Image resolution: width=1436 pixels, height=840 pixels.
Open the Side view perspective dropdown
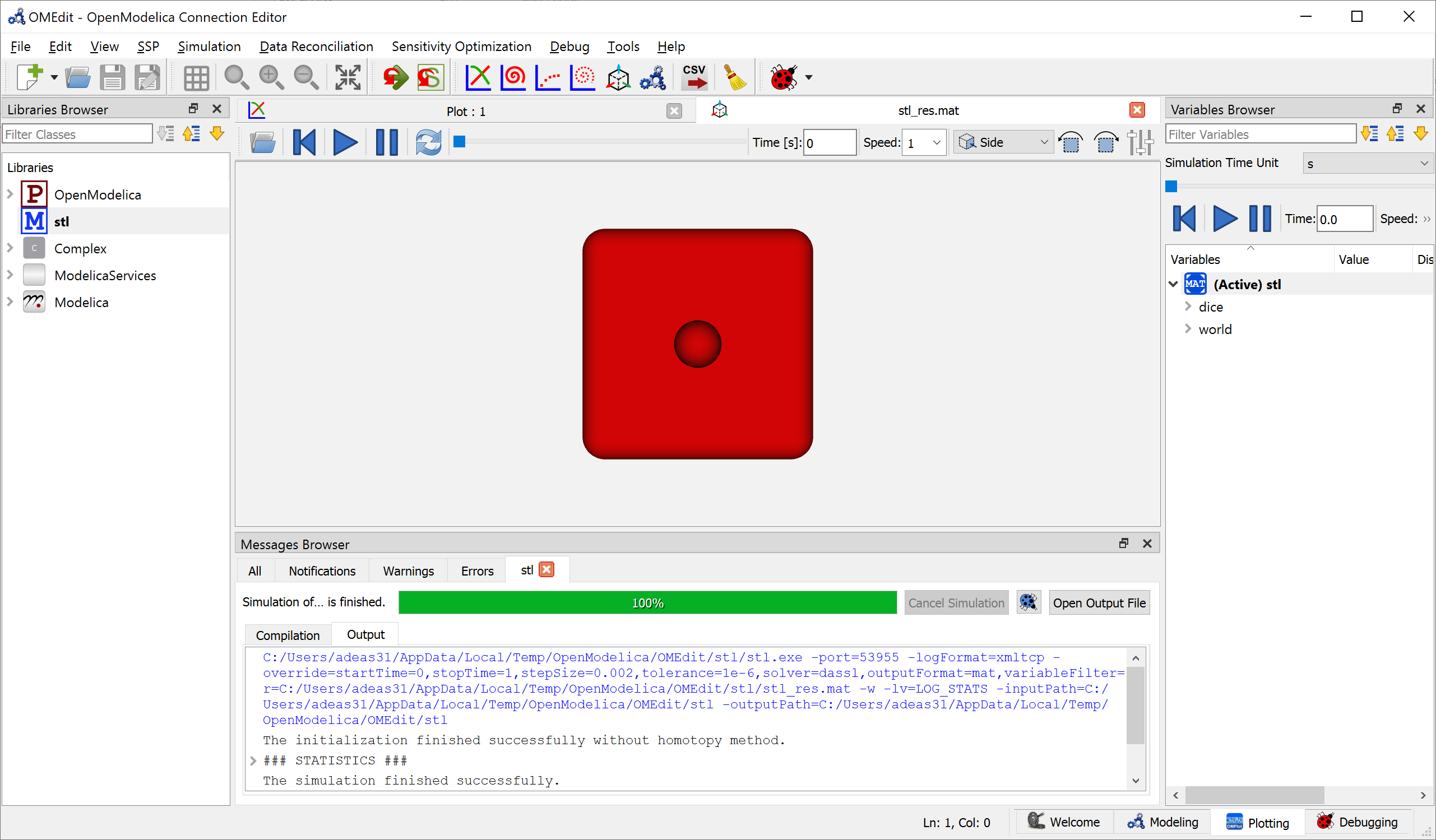point(1003,142)
